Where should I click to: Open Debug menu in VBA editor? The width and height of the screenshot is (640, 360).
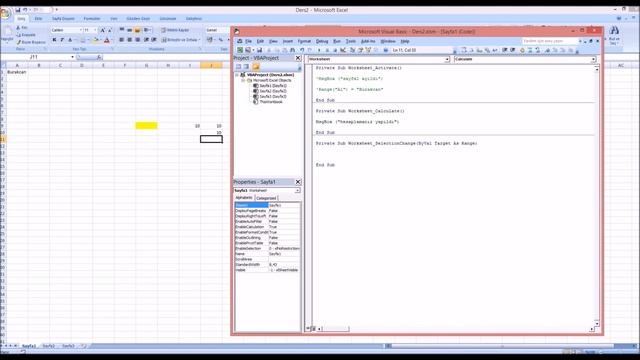tap(322, 41)
